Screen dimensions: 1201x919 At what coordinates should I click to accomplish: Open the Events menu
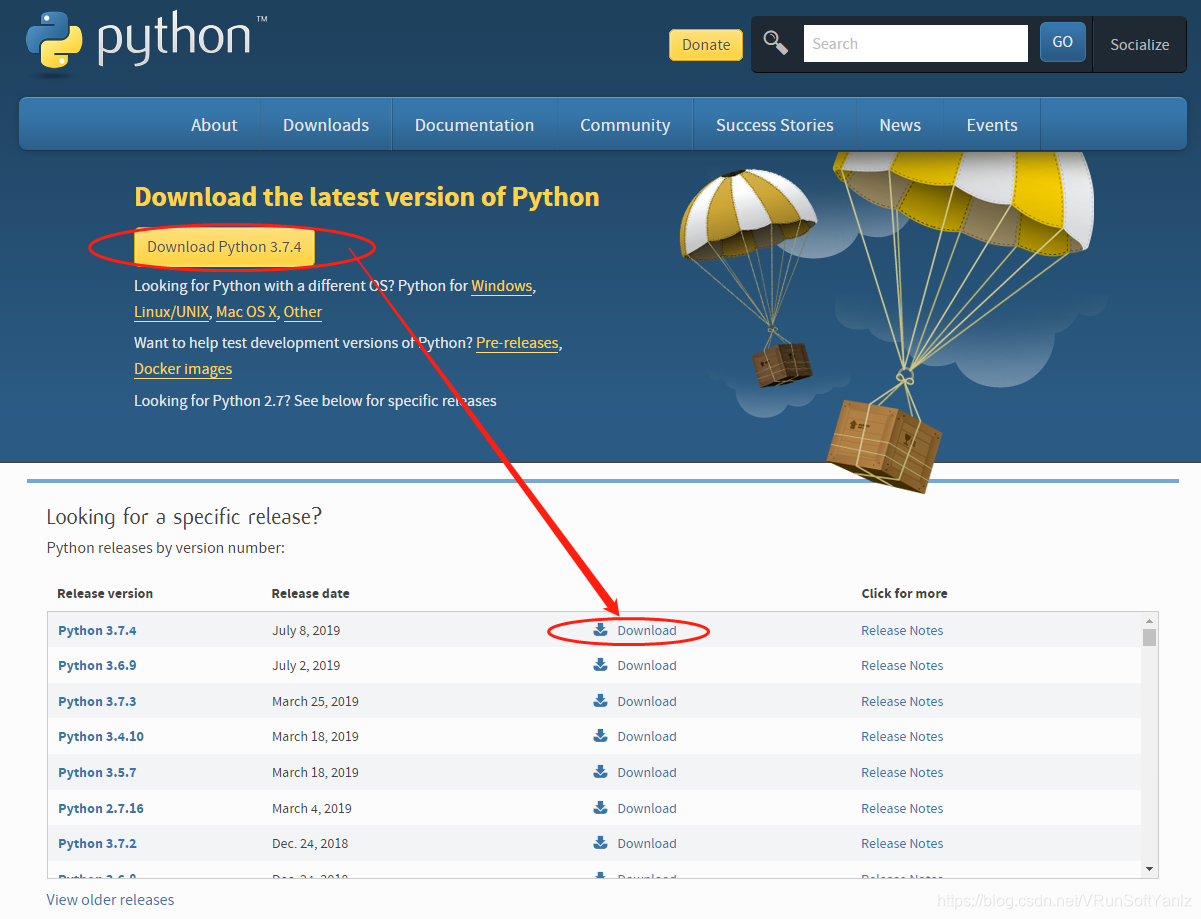coord(992,125)
